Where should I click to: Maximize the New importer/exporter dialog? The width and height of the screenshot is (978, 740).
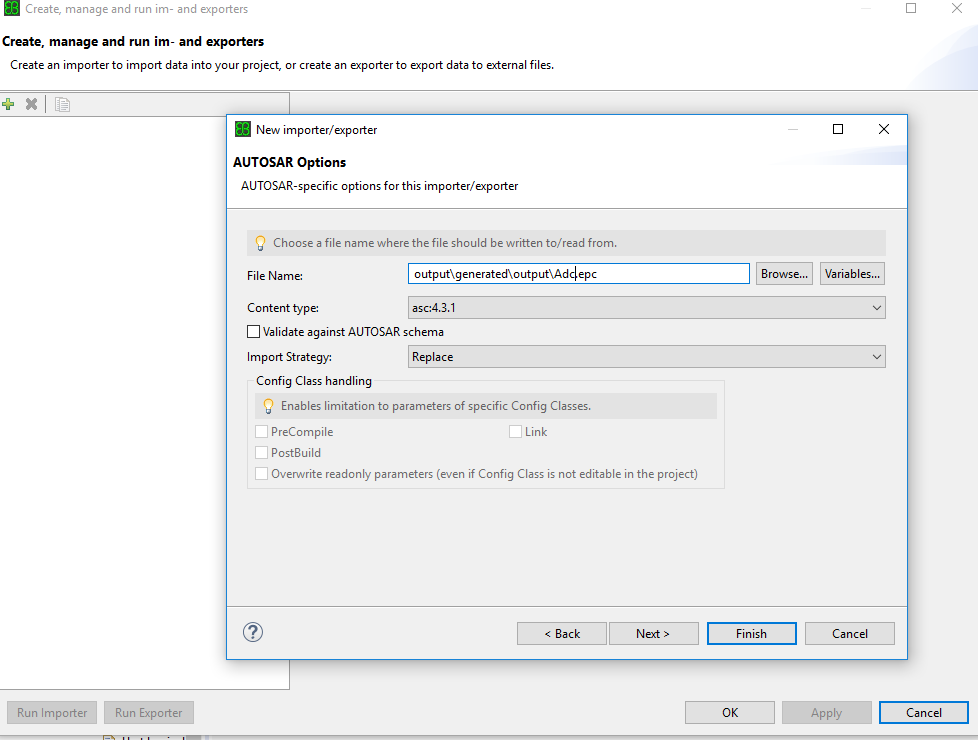click(x=838, y=129)
